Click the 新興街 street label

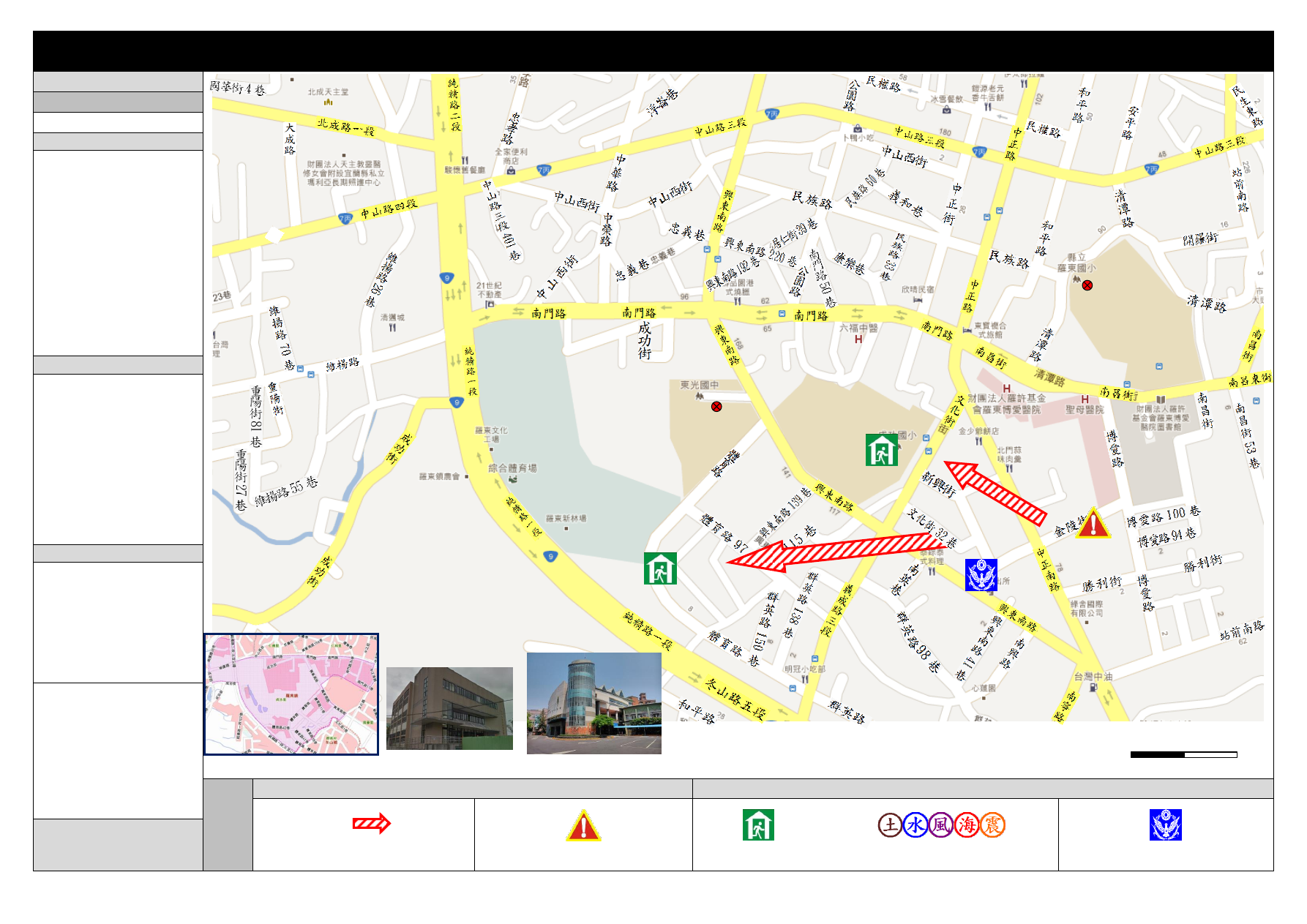(938, 484)
